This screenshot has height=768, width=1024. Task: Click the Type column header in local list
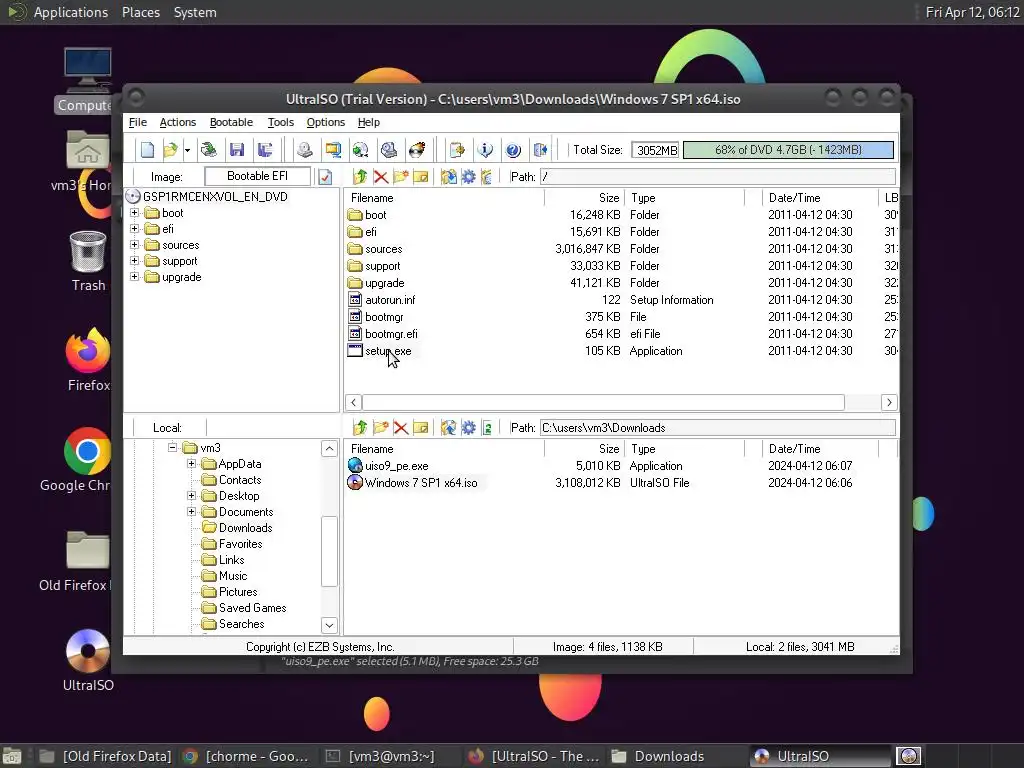coord(684,449)
